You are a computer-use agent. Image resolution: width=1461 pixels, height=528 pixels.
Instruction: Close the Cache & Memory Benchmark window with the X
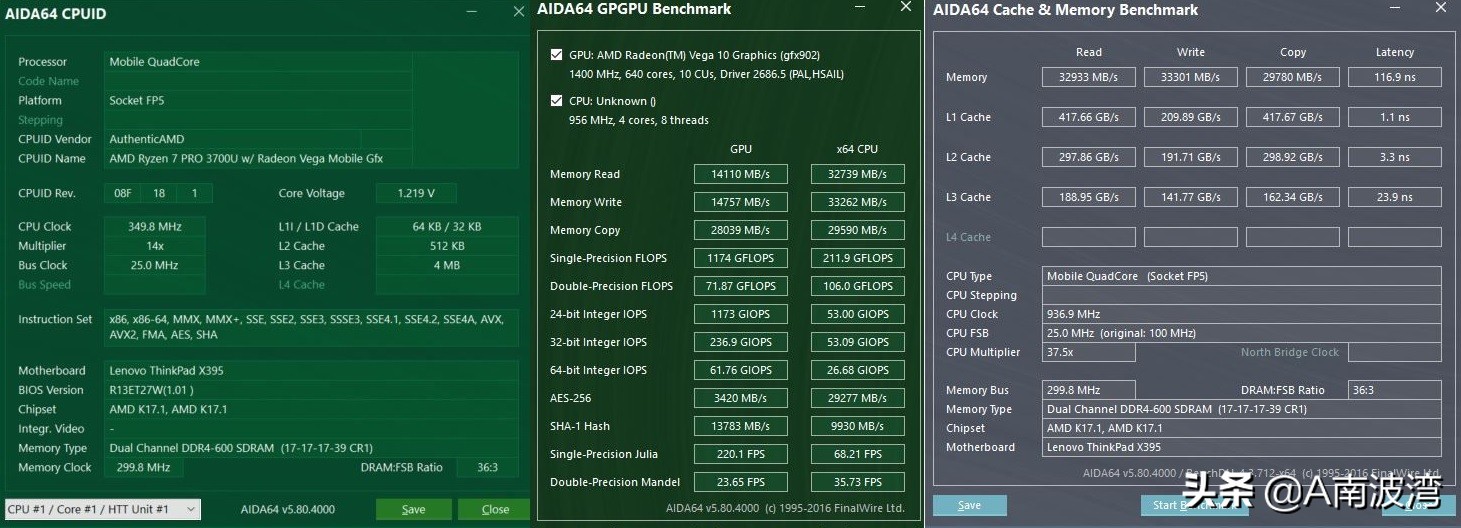pyautogui.click(x=1440, y=8)
